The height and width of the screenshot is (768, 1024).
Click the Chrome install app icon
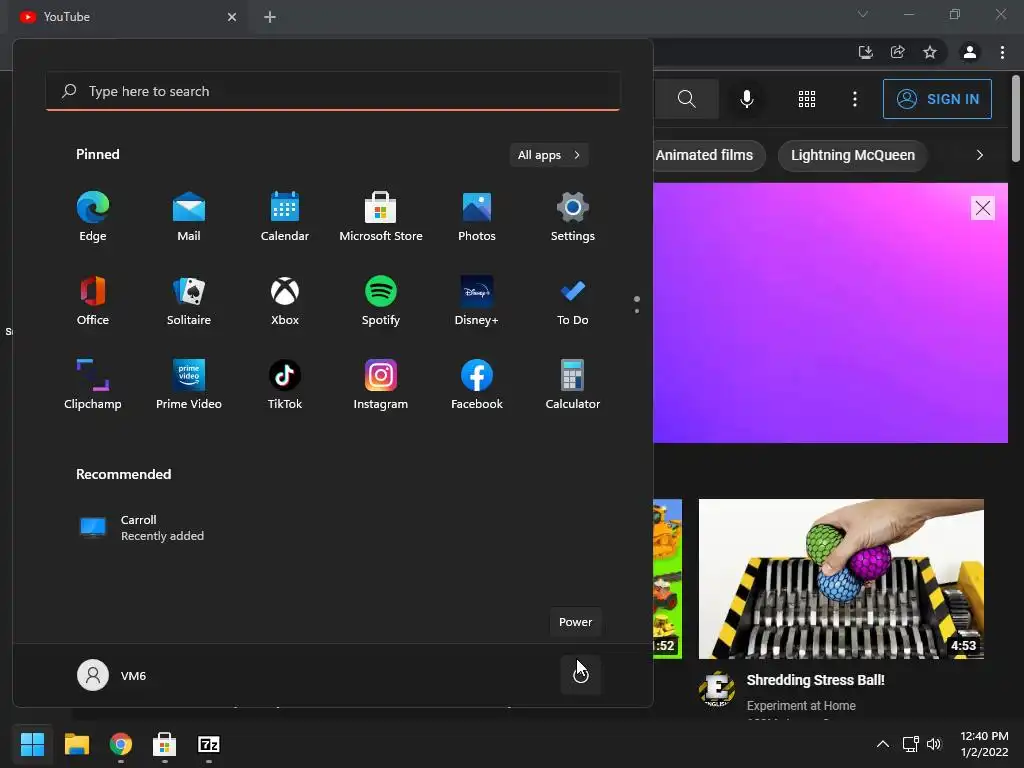tap(866, 52)
